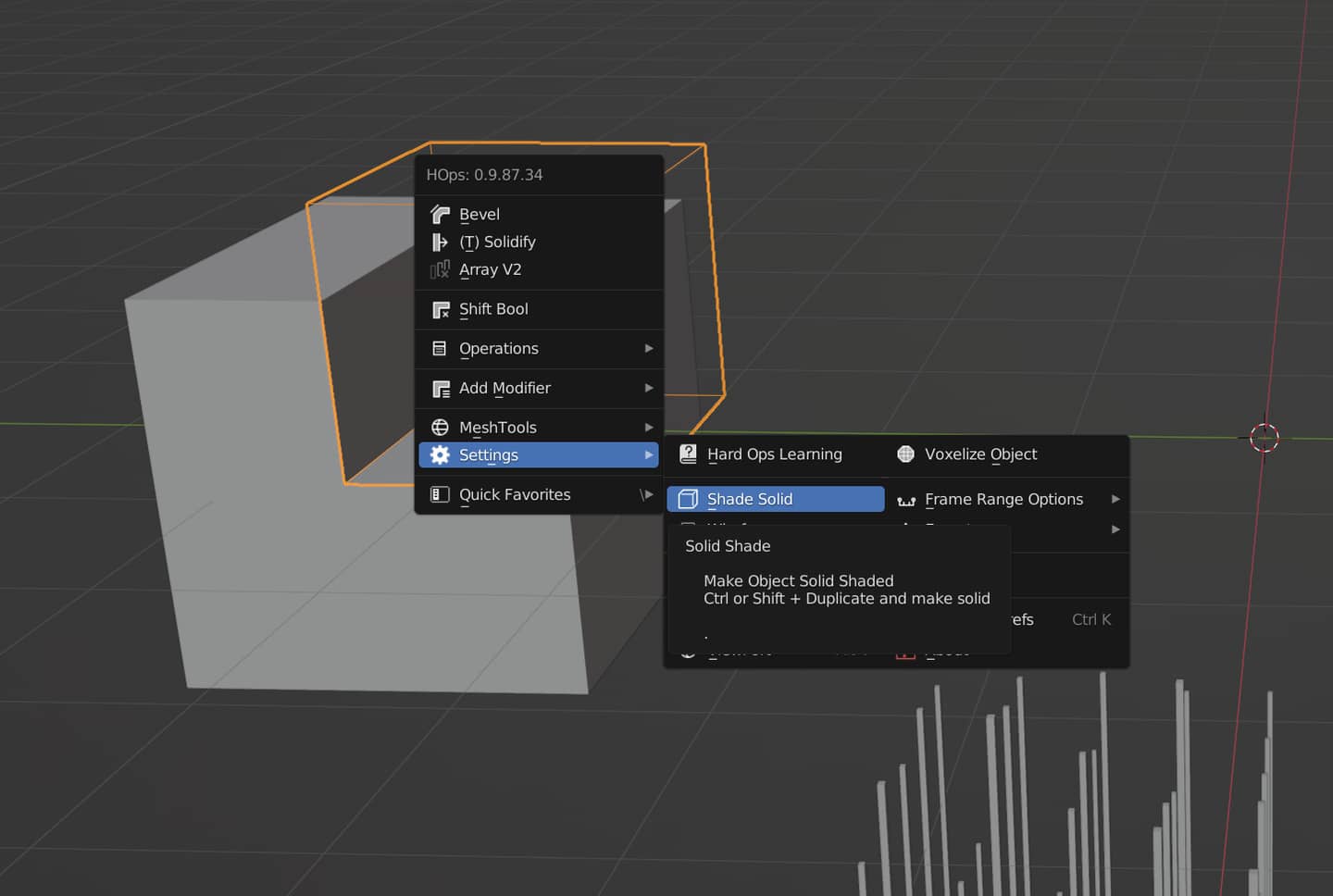The width and height of the screenshot is (1333, 896).
Task: Expand arrow beside Settings
Action: (649, 455)
